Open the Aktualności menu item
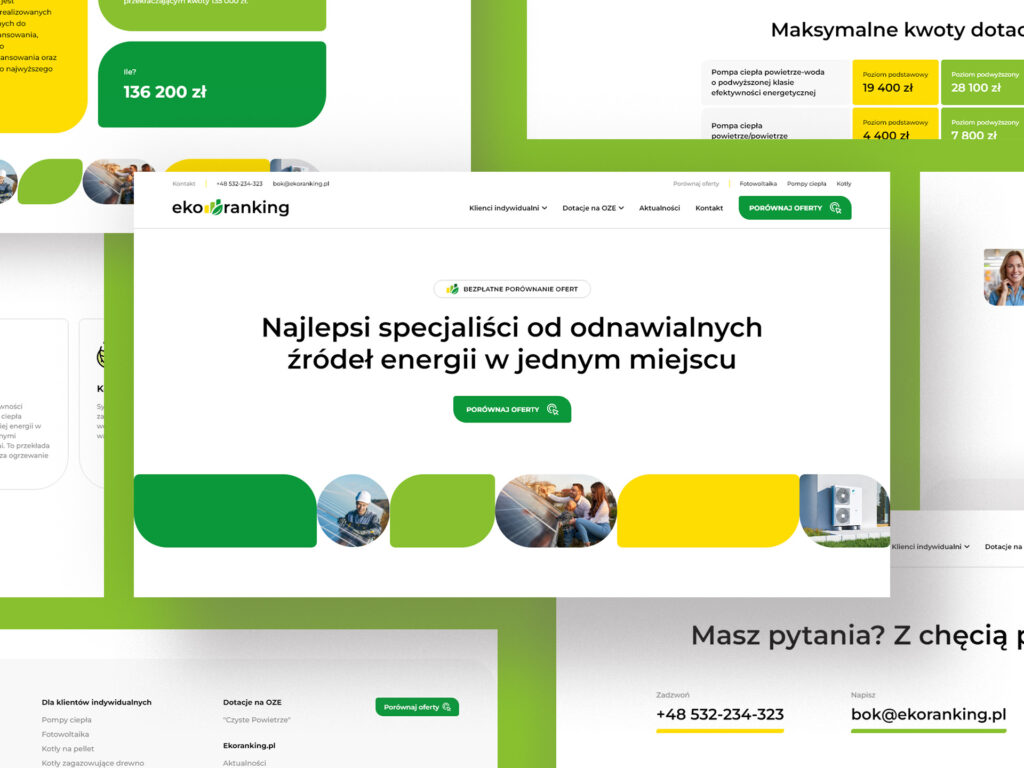 (660, 208)
